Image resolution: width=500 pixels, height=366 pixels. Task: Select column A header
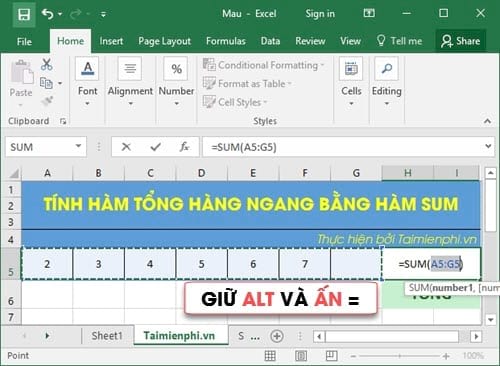pyautogui.click(x=47, y=173)
